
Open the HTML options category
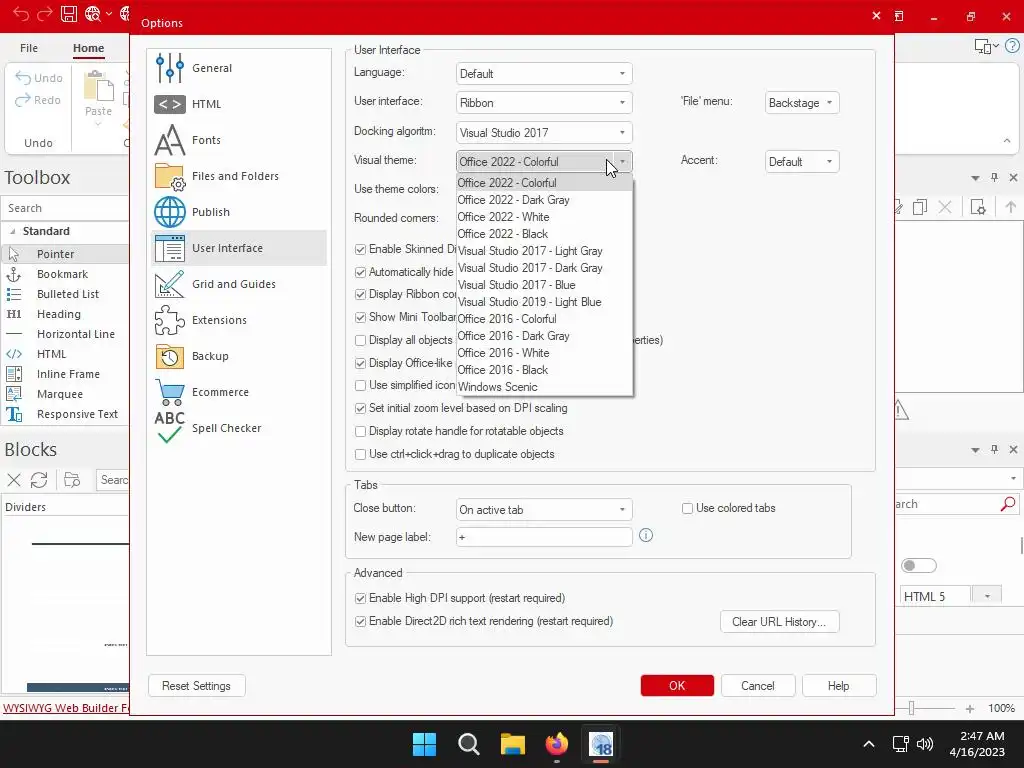[x=239, y=104]
